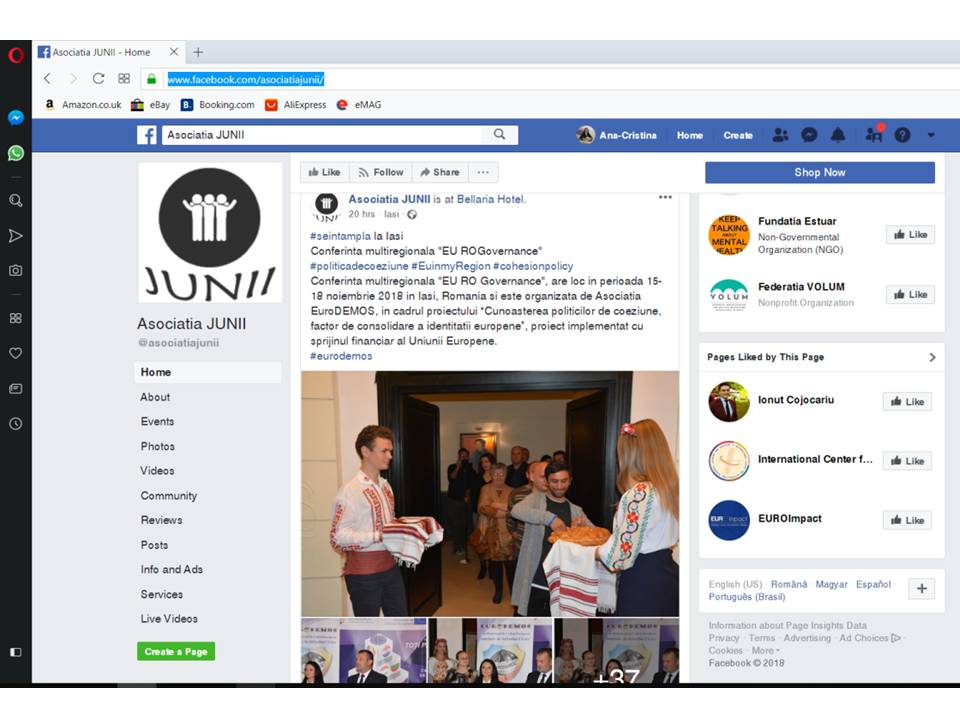Open Info and Ads section
Viewport: 960px width, 720px height.
[171, 569]
